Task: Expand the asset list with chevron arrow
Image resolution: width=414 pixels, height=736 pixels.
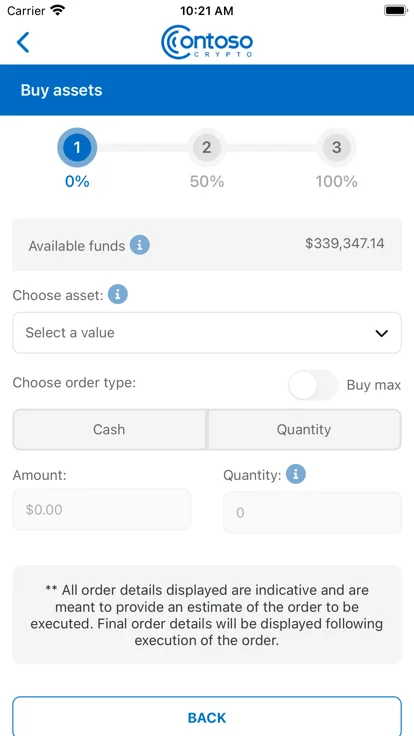Action: (x=382, y=333)
